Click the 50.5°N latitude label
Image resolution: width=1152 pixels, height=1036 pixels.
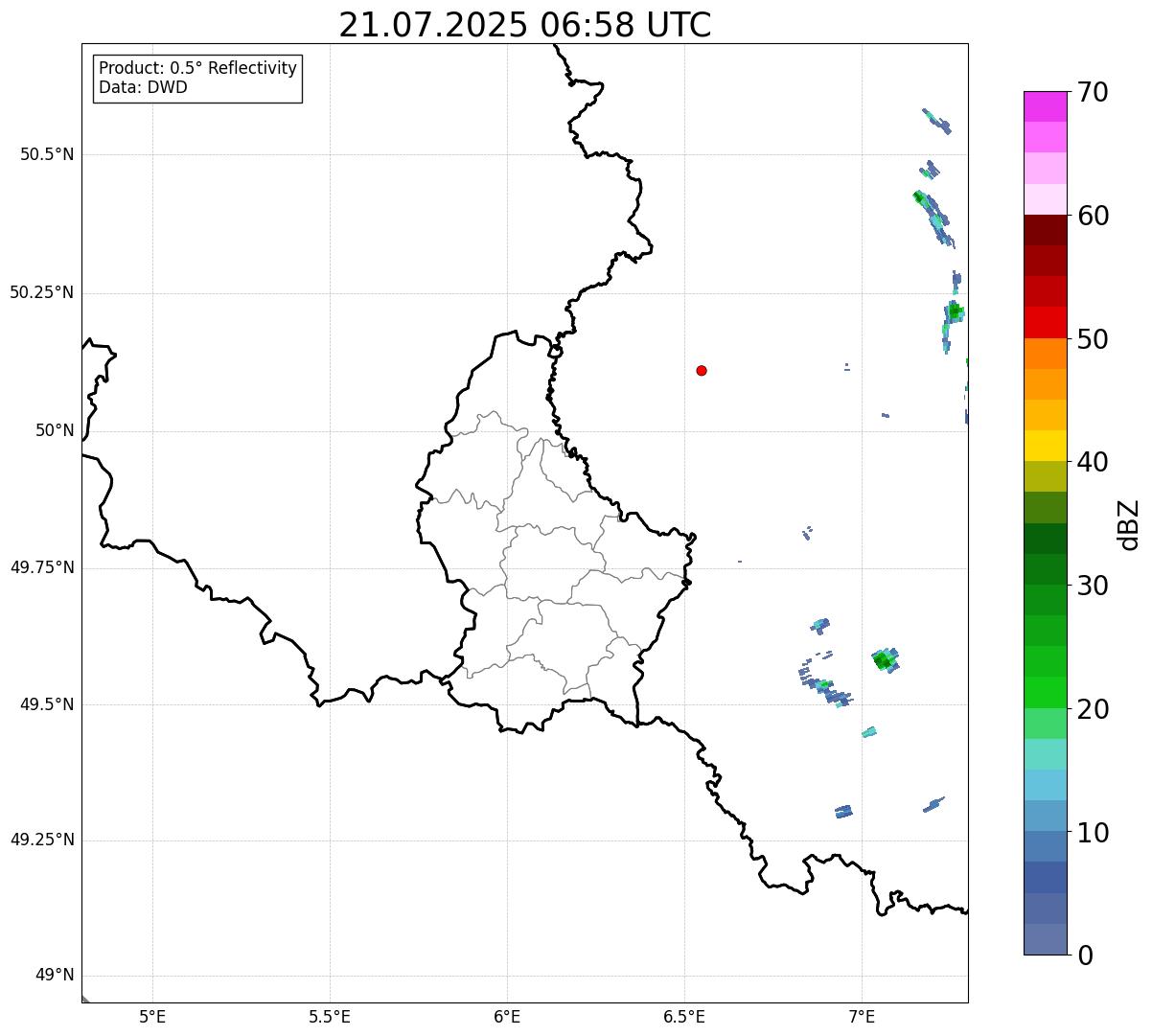pos(47,154)
